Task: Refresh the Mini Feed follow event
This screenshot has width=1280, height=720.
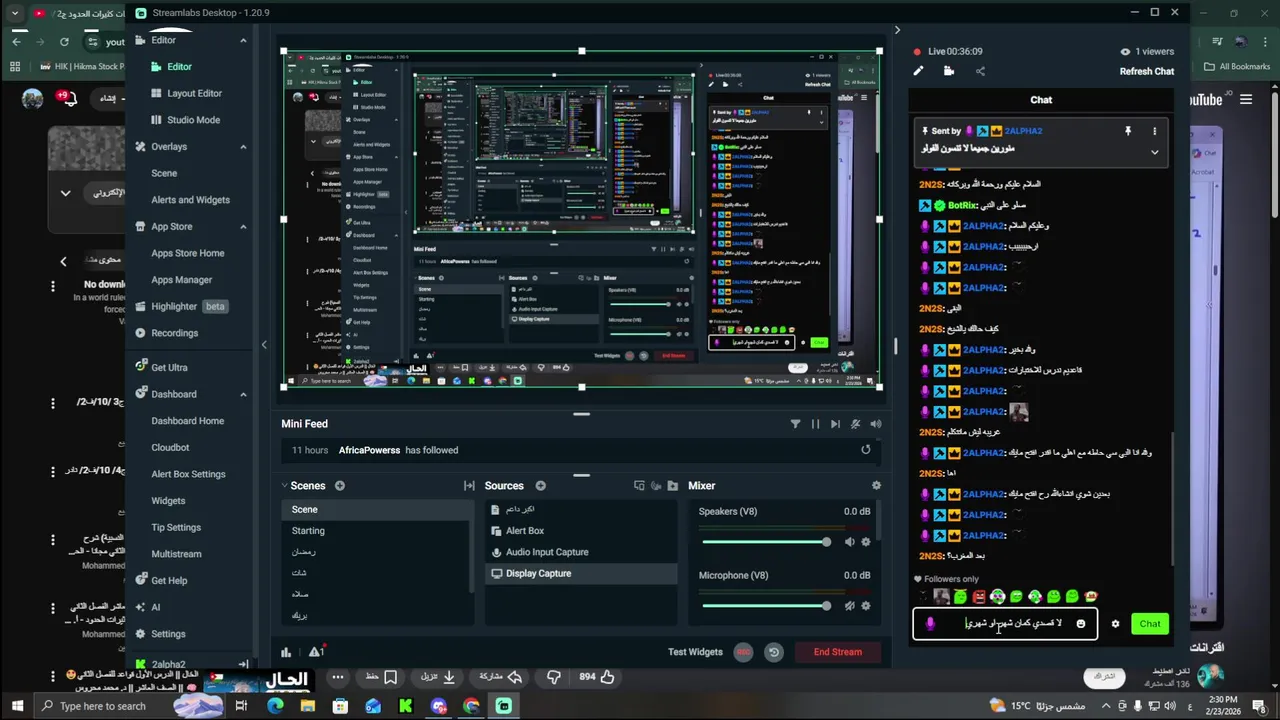Action: (866, 450)
